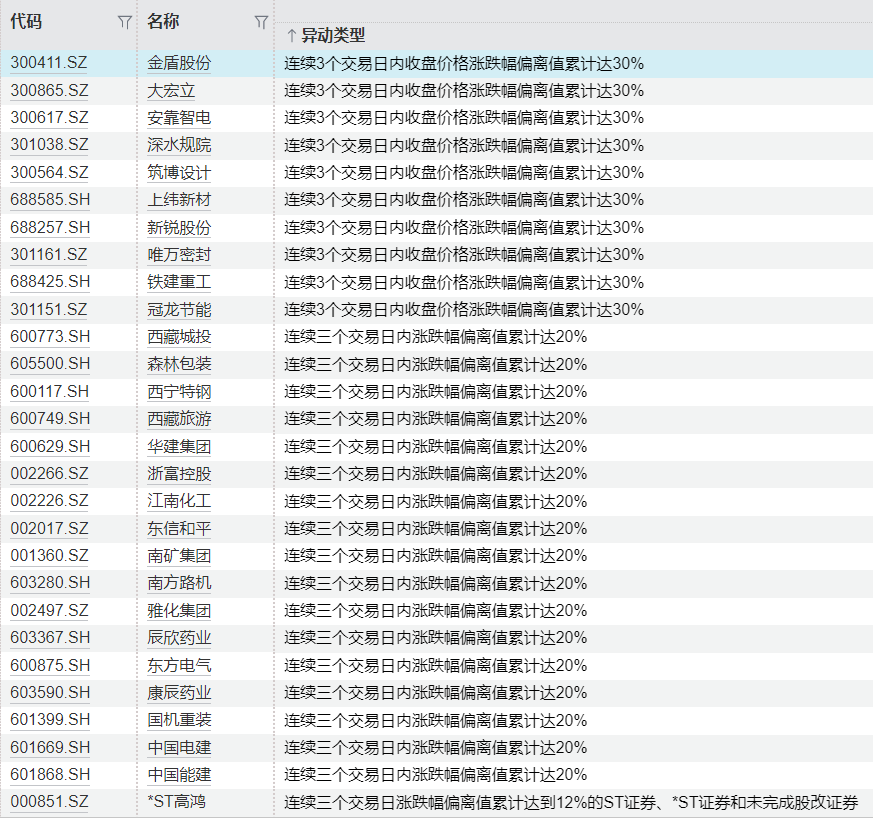Sort by the 异动类型 column arrow

click(x=291, y=36)
